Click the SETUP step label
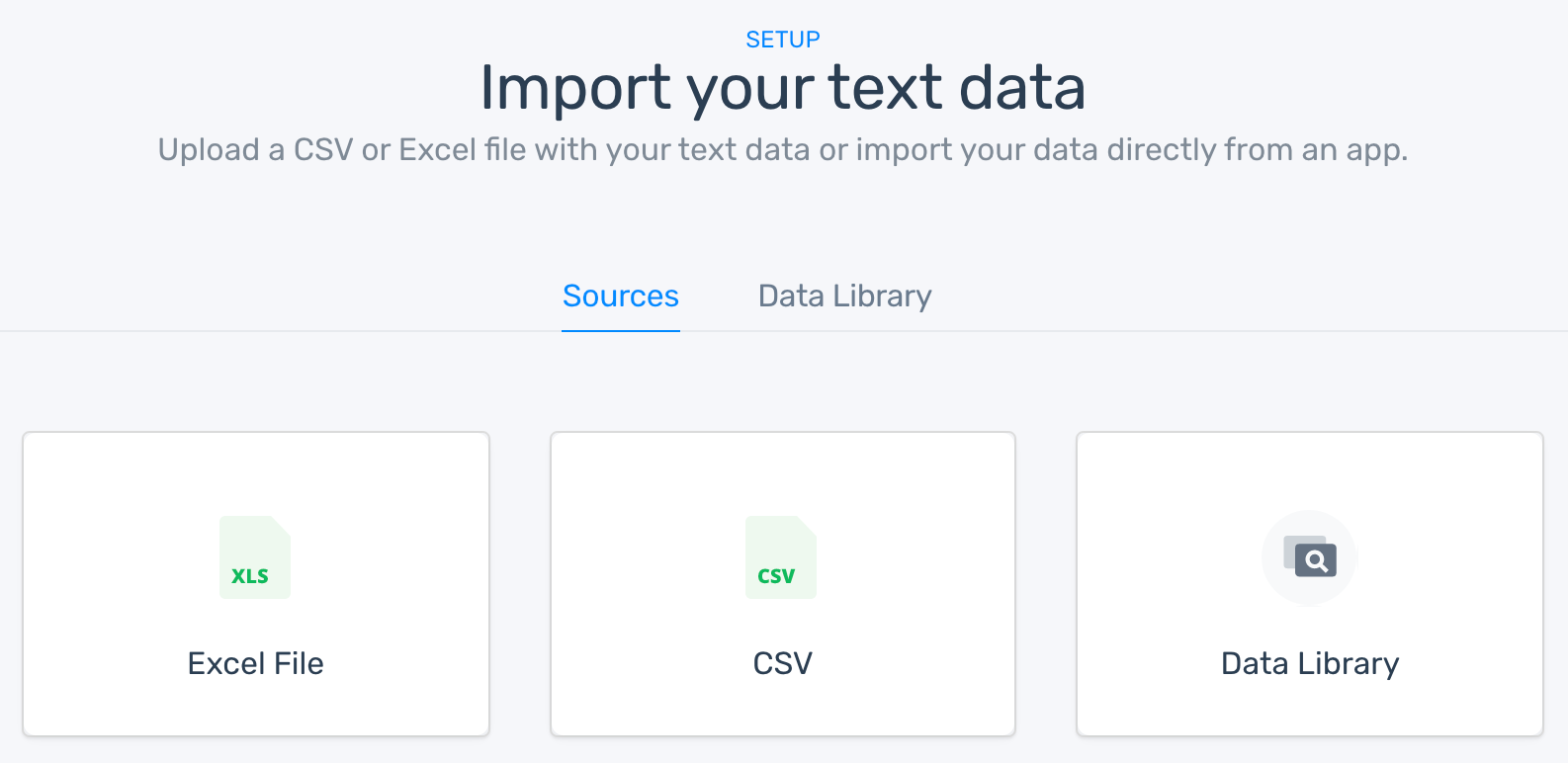The height and width of the screenshot is (763, 1568). pyautogui.click(x=783, y=40)
